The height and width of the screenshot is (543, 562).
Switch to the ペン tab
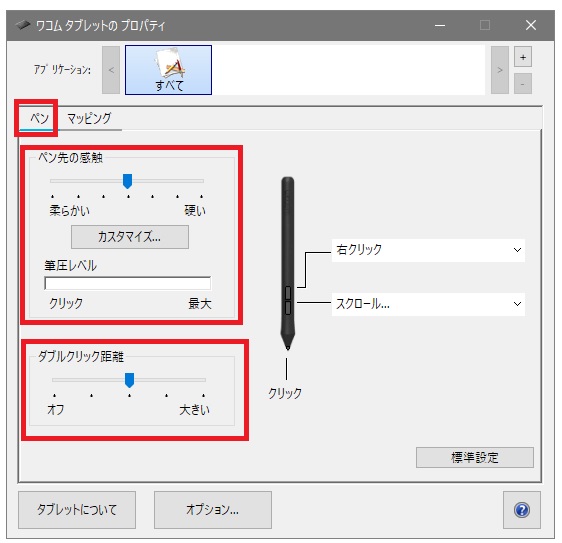39,118
